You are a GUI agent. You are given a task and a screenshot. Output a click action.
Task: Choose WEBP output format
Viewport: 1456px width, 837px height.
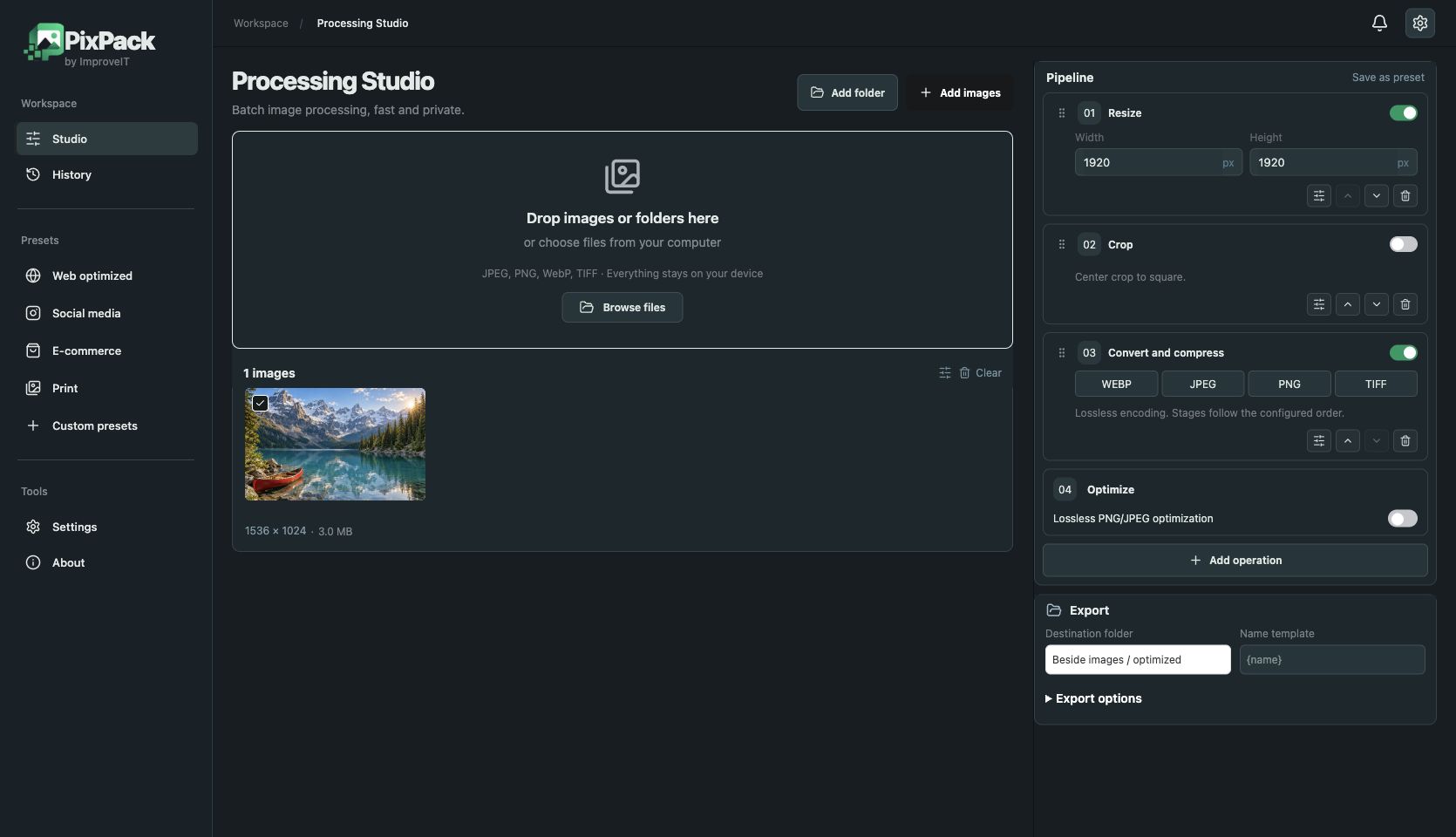(x=1116, y=384)
